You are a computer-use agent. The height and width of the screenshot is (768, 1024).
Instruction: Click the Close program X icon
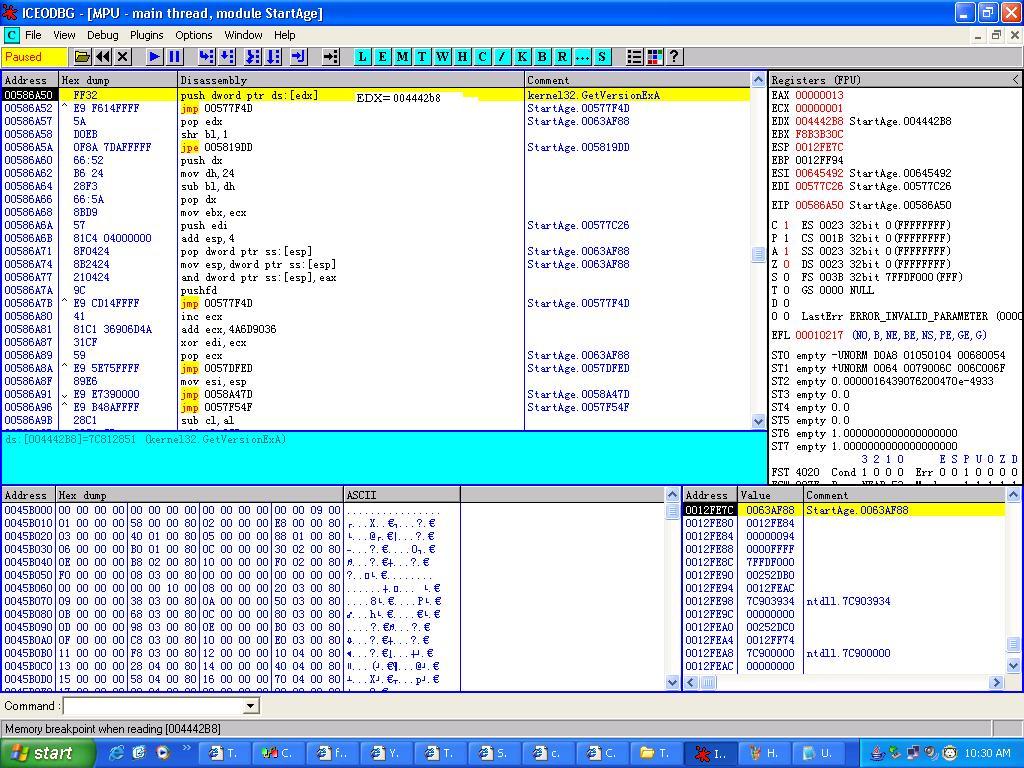[123, 57]
